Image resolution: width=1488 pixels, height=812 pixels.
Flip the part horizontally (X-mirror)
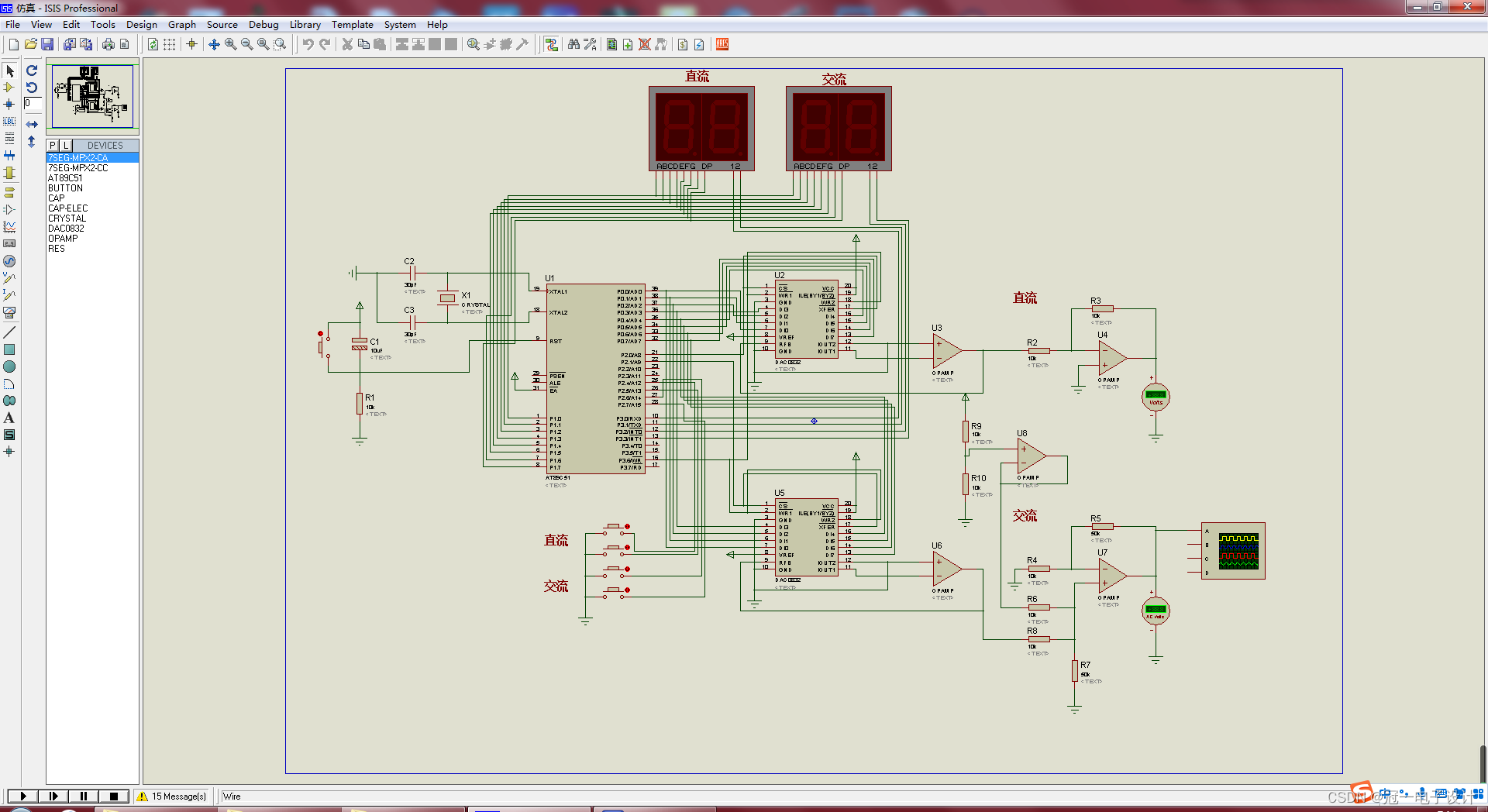tap(32, 124)
